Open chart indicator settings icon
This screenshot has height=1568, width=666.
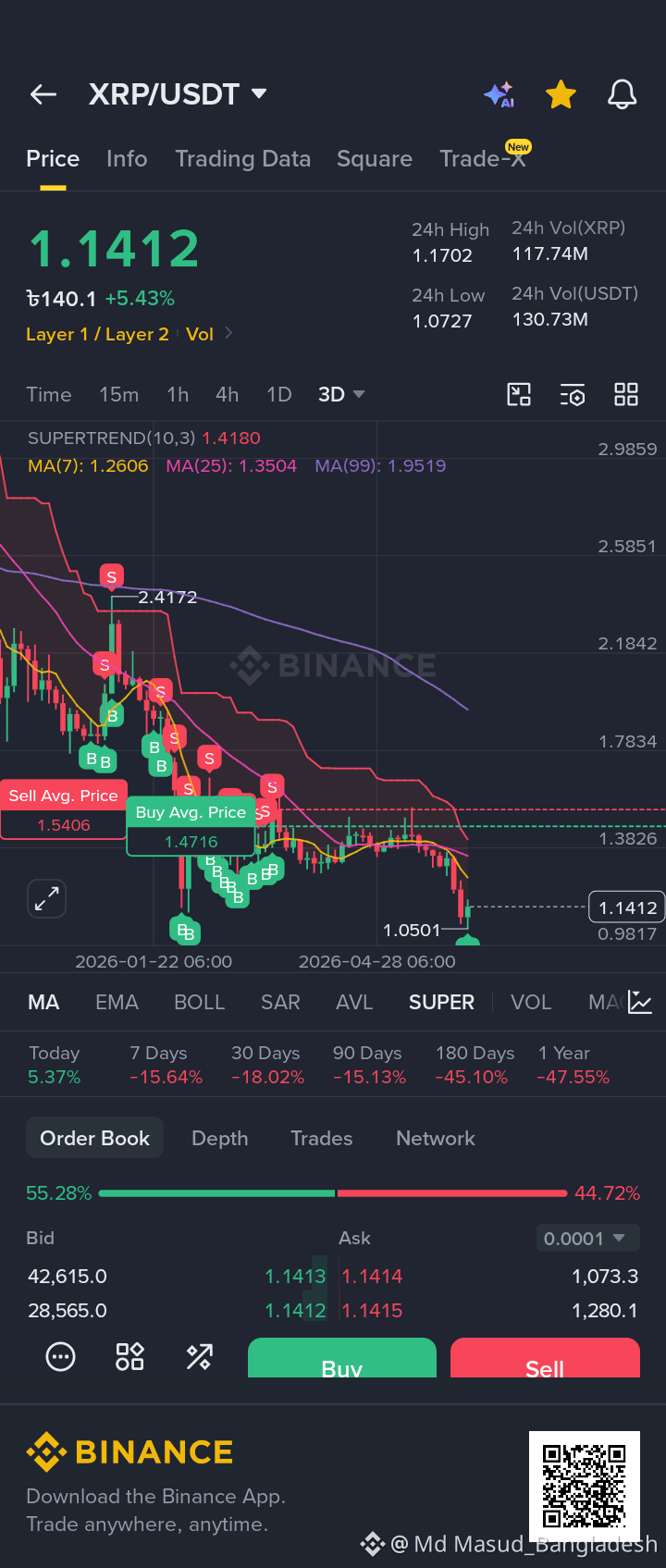(x=573, y=395)
